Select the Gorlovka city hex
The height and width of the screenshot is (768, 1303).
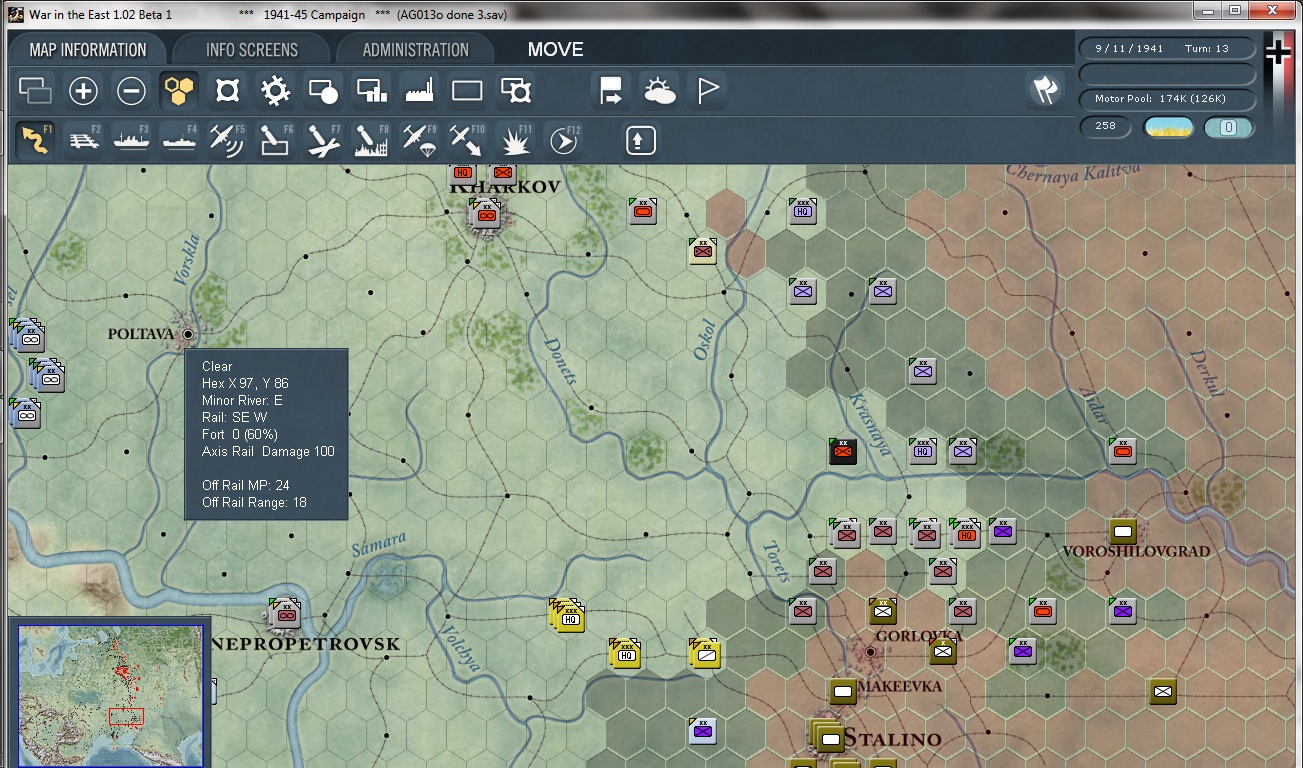[x=870, y=651]
